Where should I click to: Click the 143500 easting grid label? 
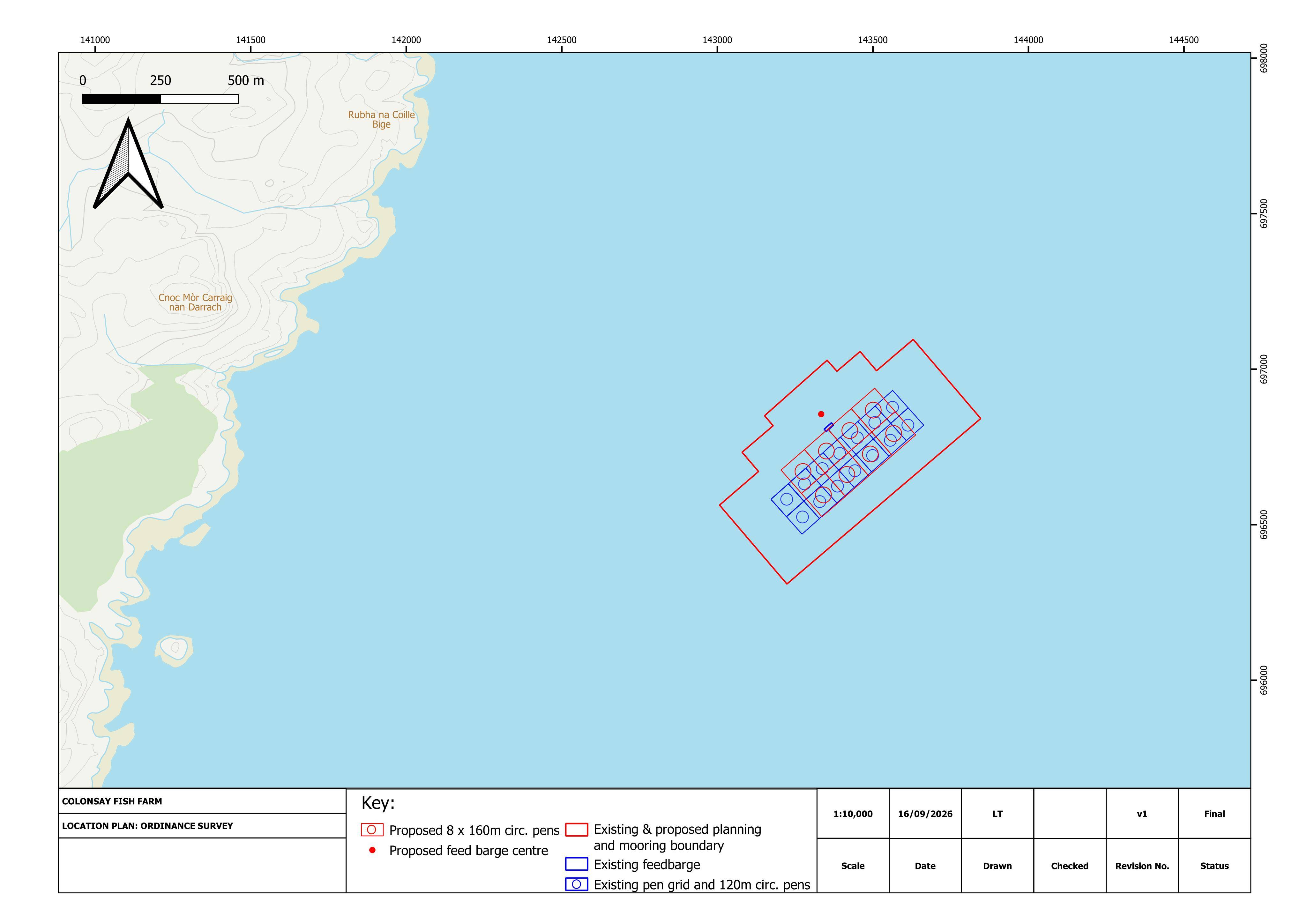[873, 40]
